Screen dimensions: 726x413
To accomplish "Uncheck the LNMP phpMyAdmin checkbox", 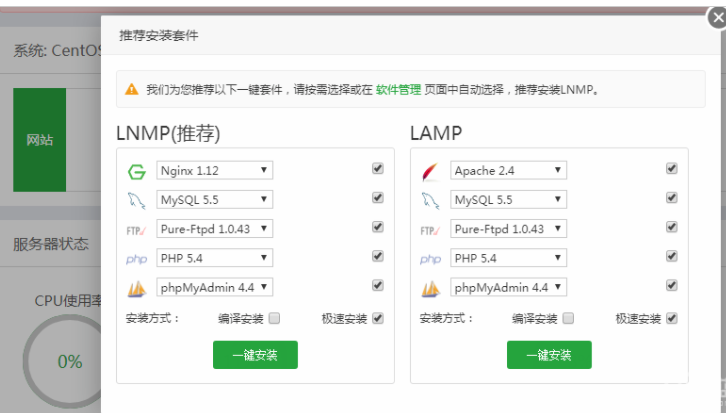I will pos(378,285).
